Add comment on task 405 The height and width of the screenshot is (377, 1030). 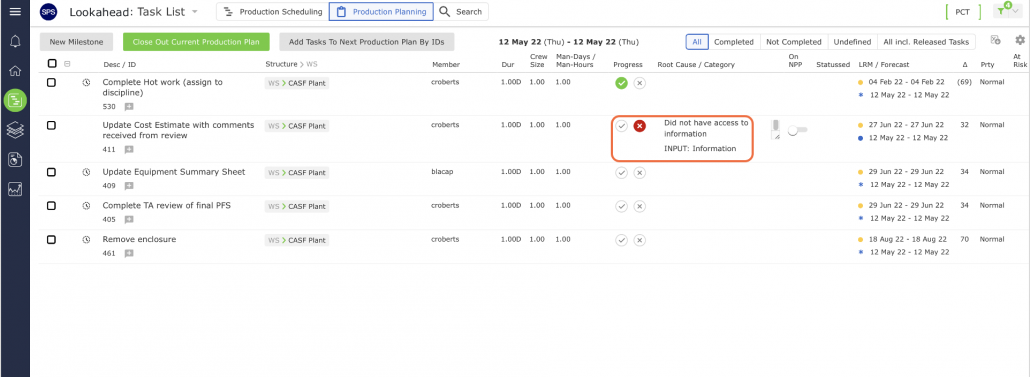[x=129, y=219]
